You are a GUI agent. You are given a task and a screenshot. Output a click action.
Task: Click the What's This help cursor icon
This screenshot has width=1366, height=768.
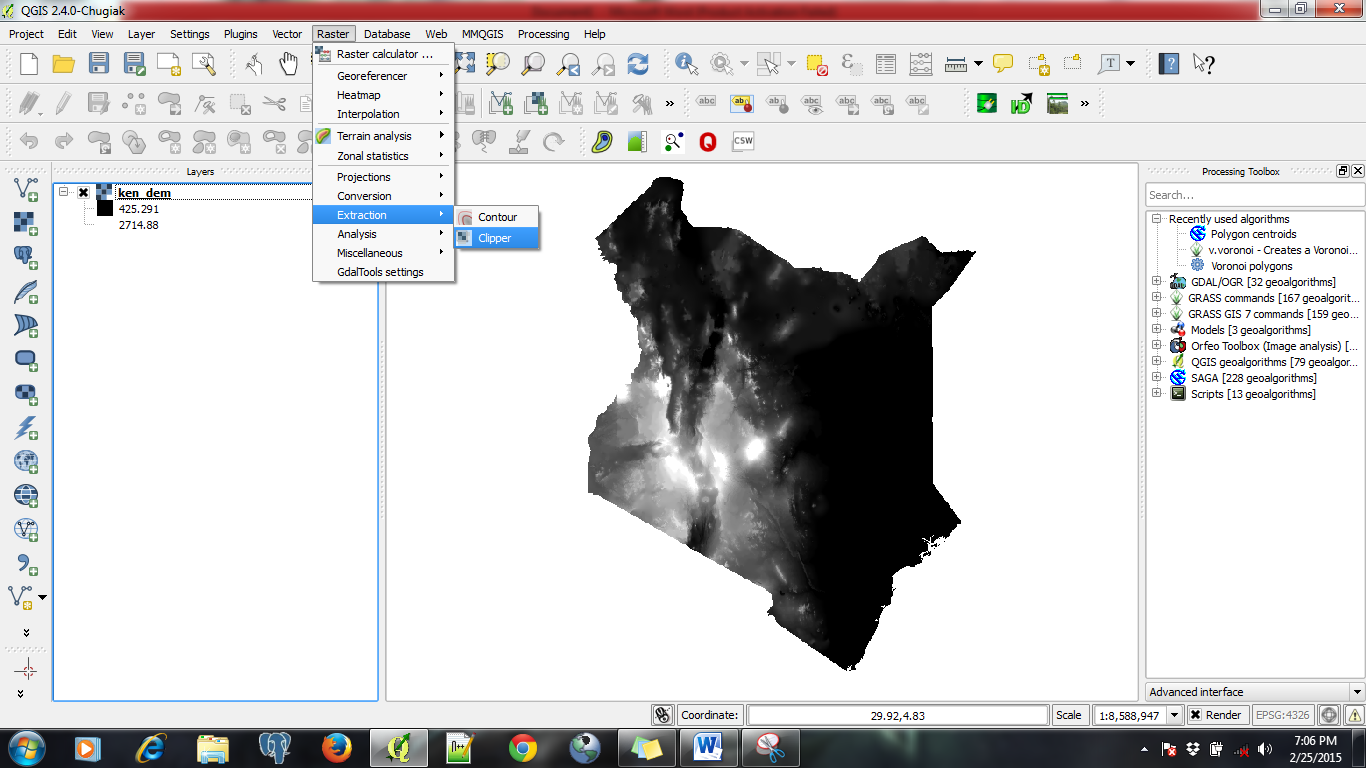[1203, 64]
